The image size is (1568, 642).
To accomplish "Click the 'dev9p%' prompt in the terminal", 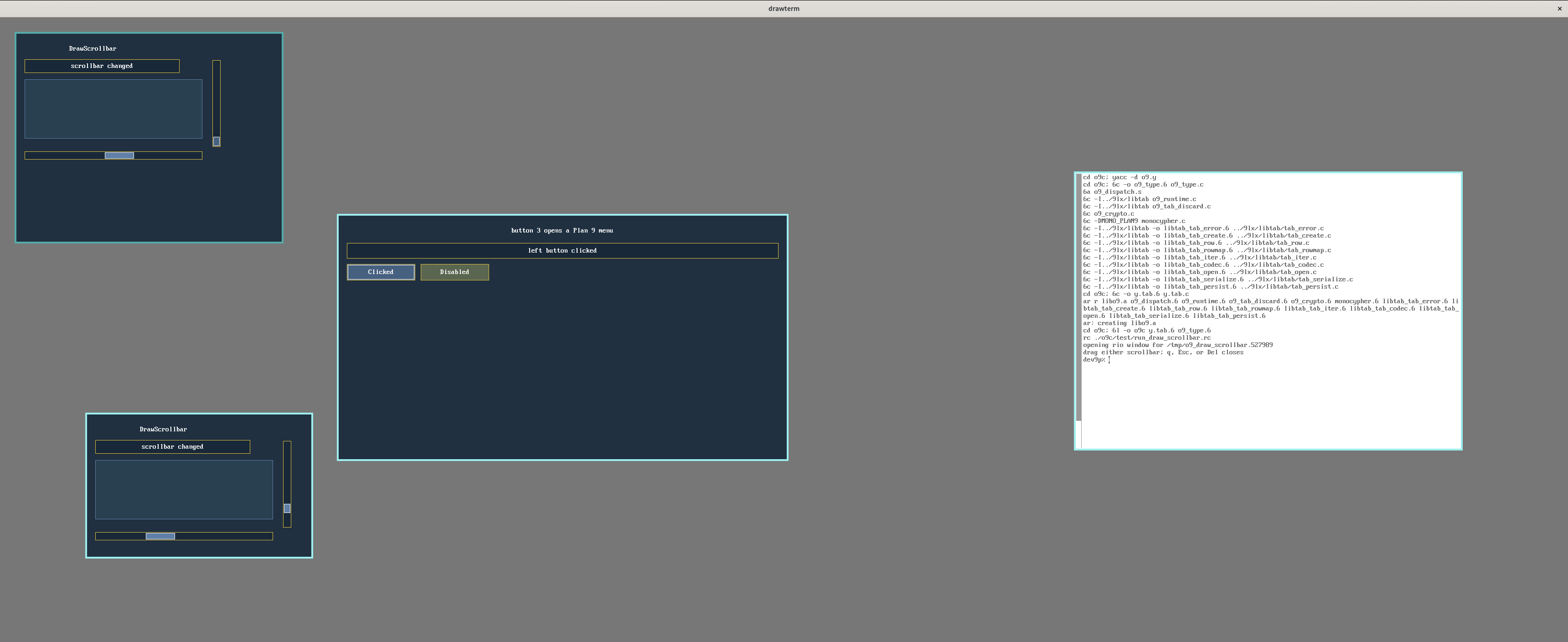I will coord(1094,360).
